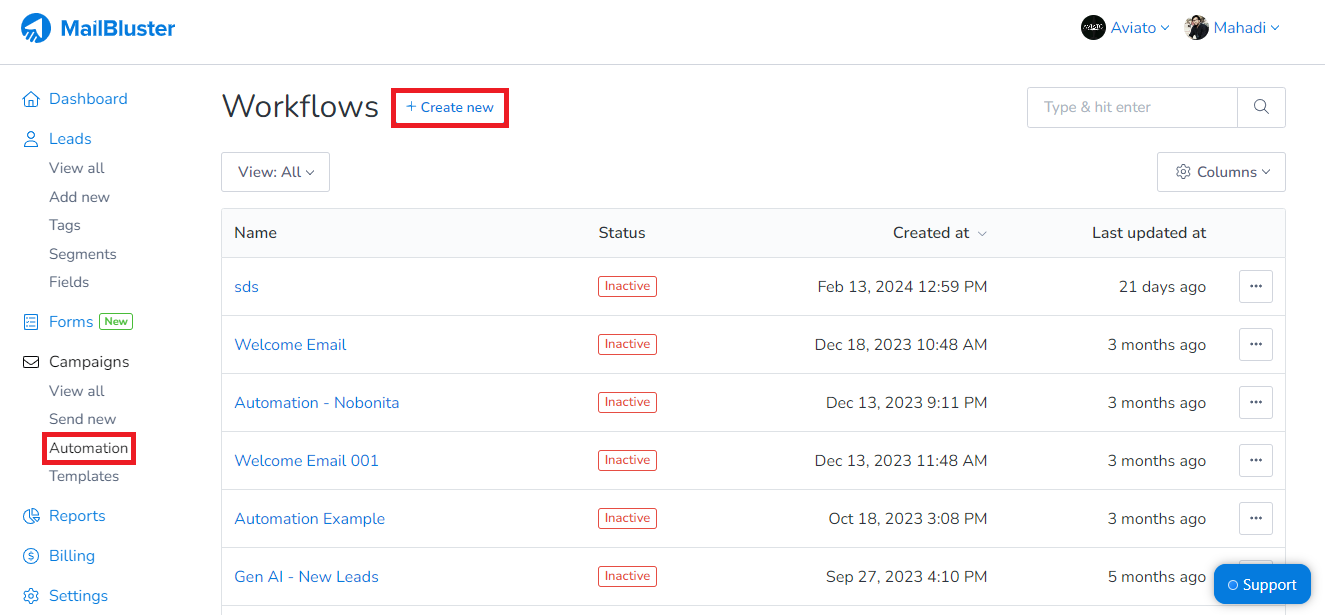Click the Create new workflow button
1325x615 pixels.
[x=449, y=107]
